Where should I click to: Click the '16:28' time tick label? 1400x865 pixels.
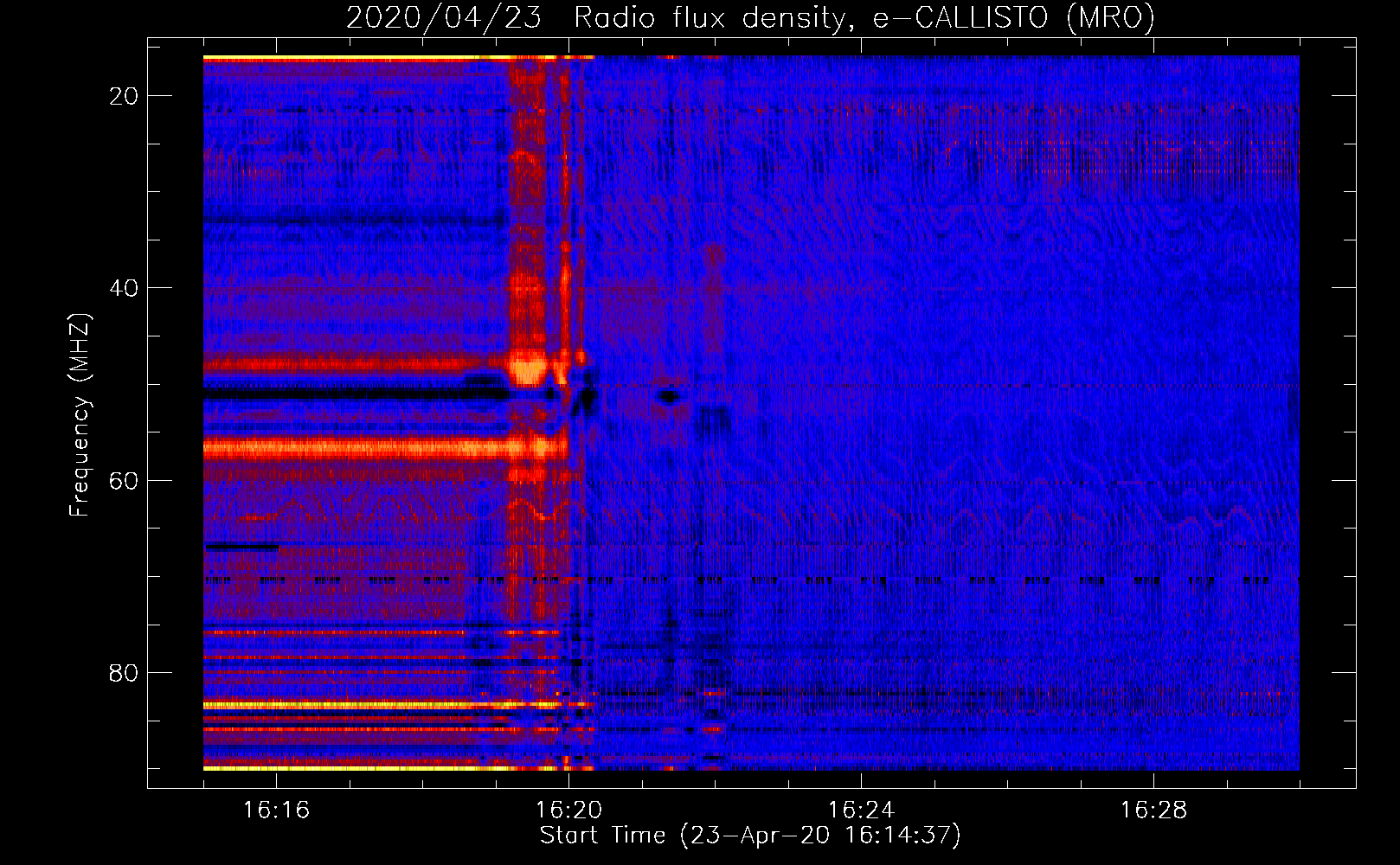(1153, 810)
